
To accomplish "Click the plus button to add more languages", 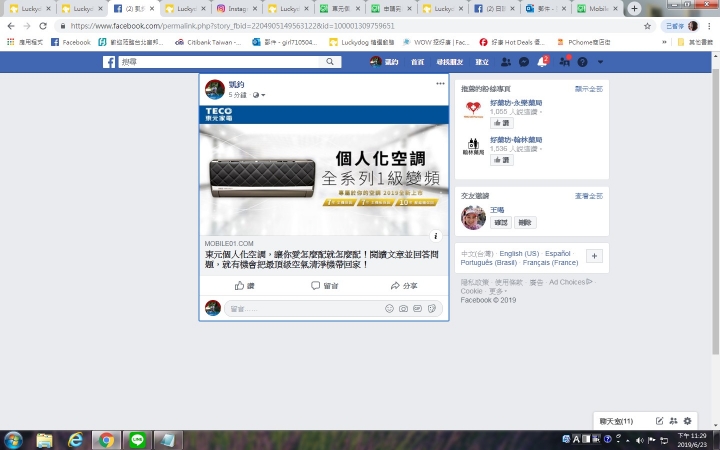I will pyautogui.click(x=594, y=256).
